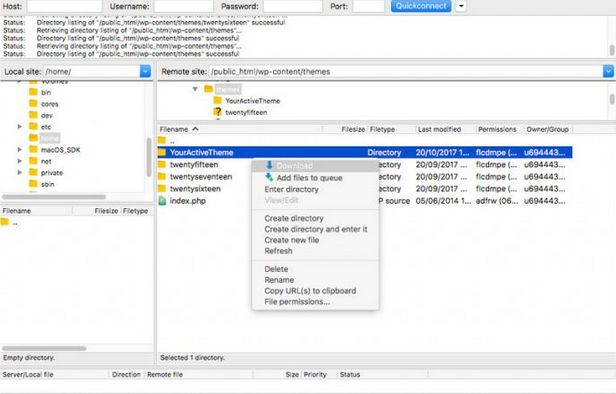Click message log vertical scrollbar
The height and width of the screenshot is (394, 616).
(x=612, y=50)
